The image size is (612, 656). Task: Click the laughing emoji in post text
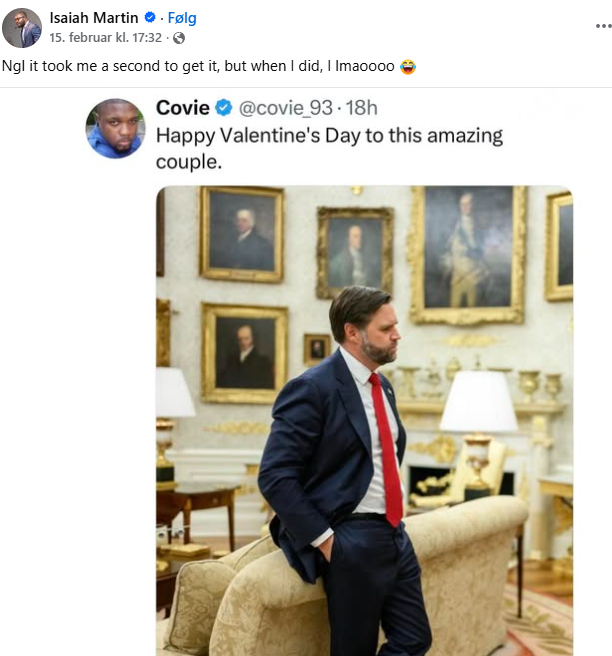coord(407,67)
